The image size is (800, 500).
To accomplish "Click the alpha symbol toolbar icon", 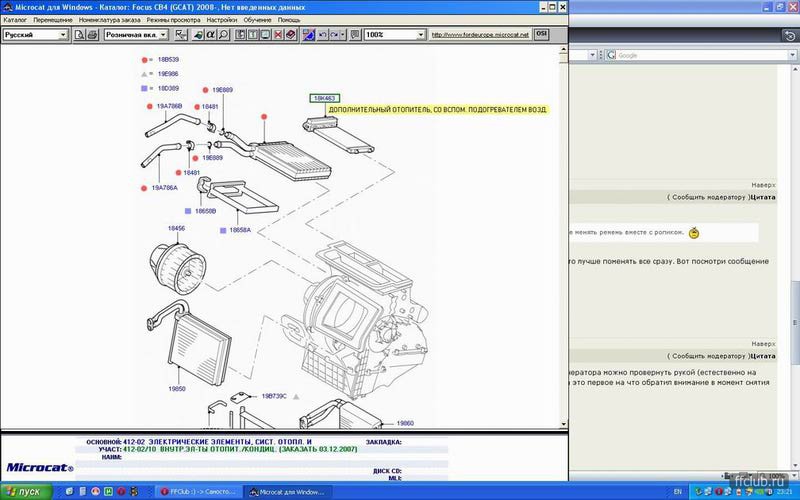I will (x=210, y=35).
